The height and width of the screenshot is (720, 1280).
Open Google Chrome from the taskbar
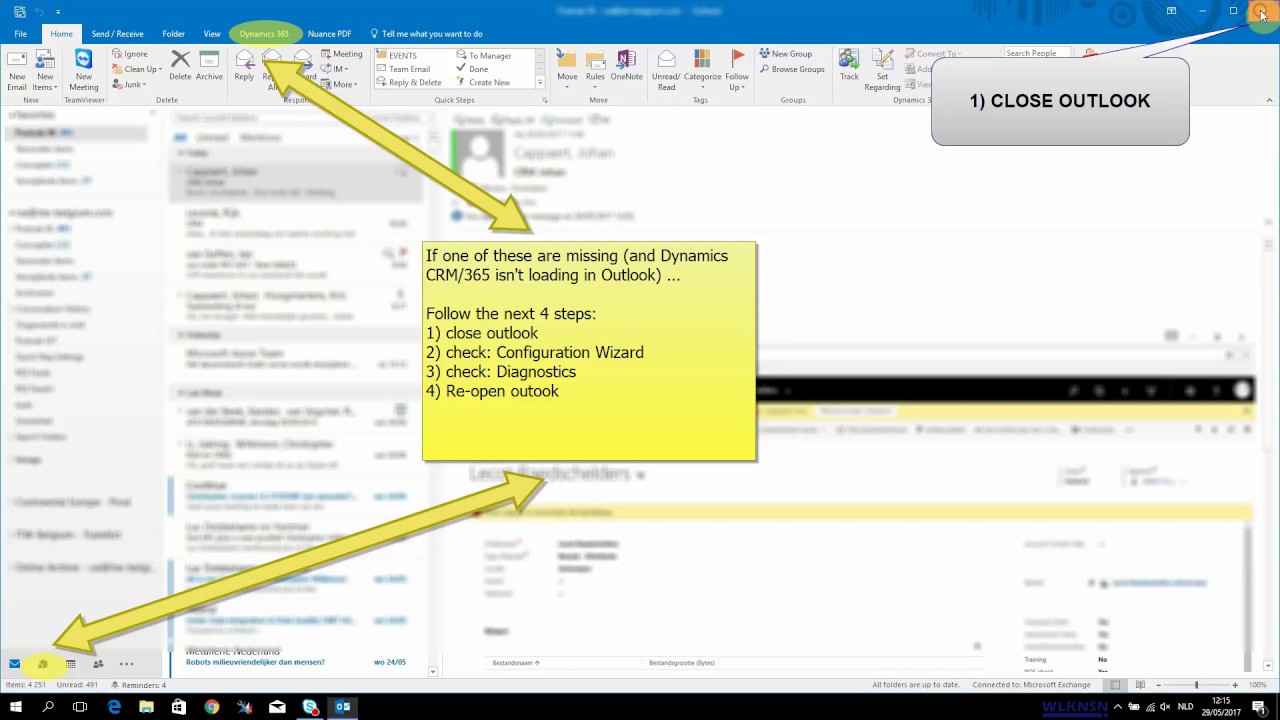[212, 707]
